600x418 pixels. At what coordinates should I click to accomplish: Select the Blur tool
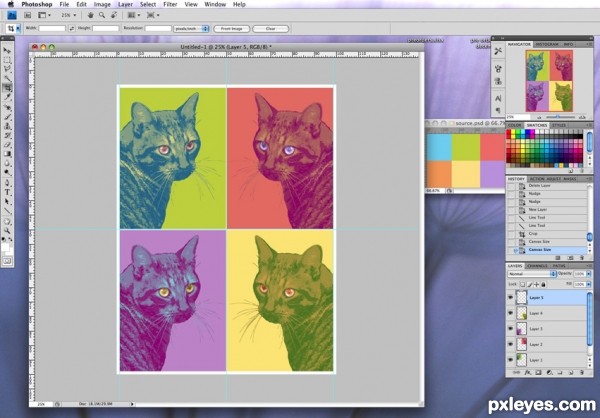(7, 164)
